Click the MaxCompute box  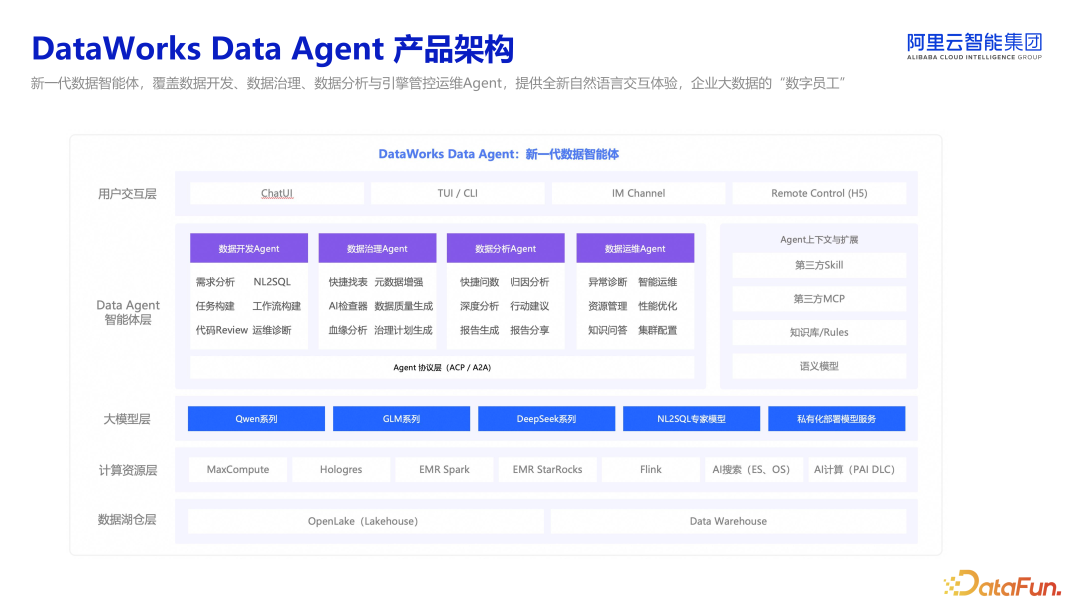[x=238, y=470]
